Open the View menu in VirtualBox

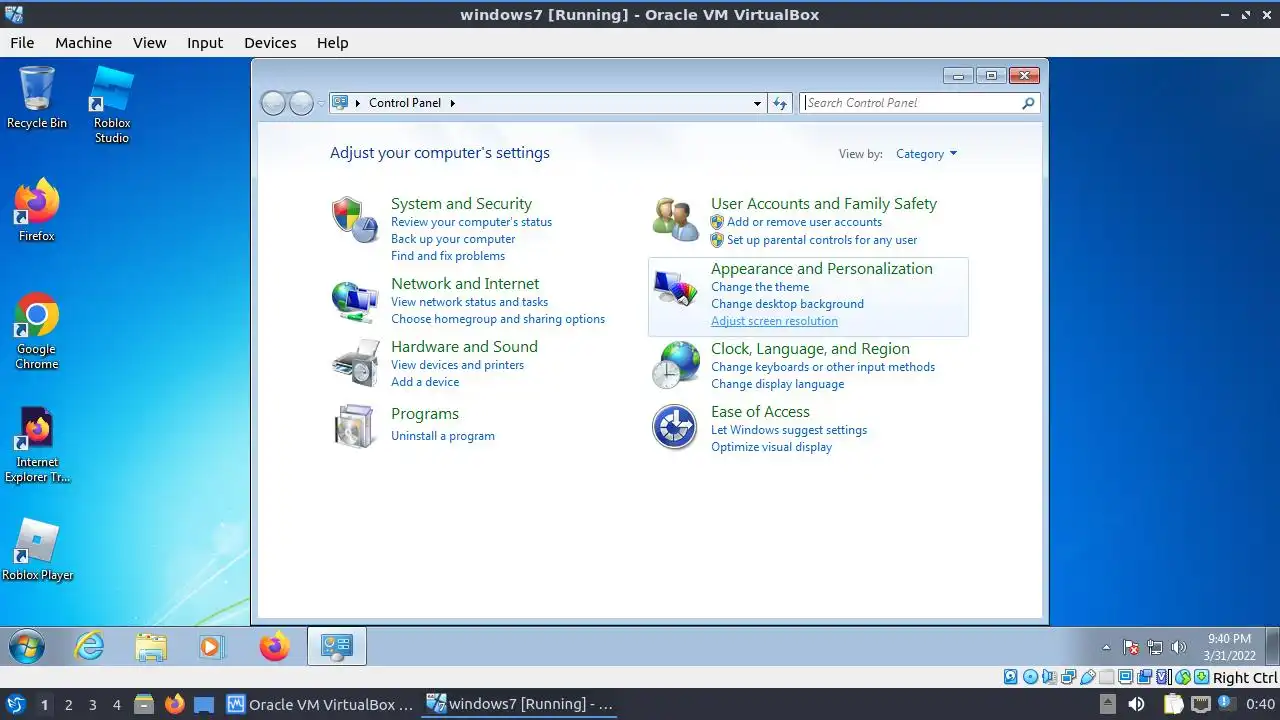[x=149, y=43]
